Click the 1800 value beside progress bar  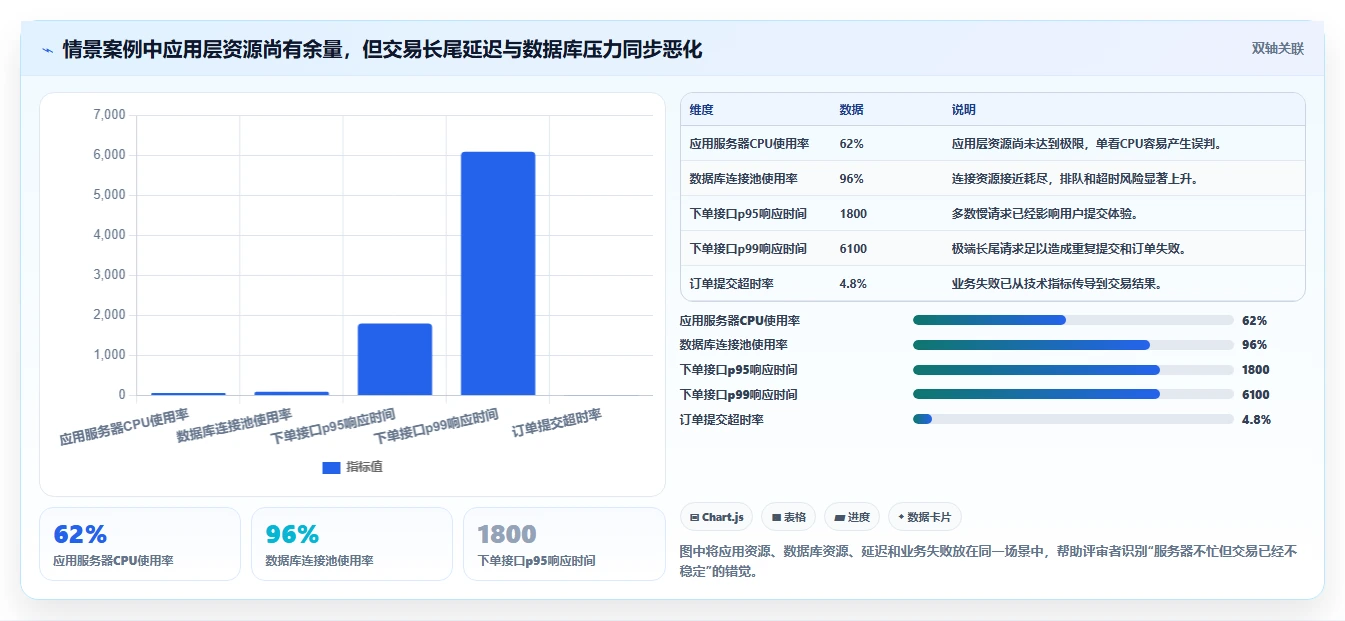(1256, 370)
